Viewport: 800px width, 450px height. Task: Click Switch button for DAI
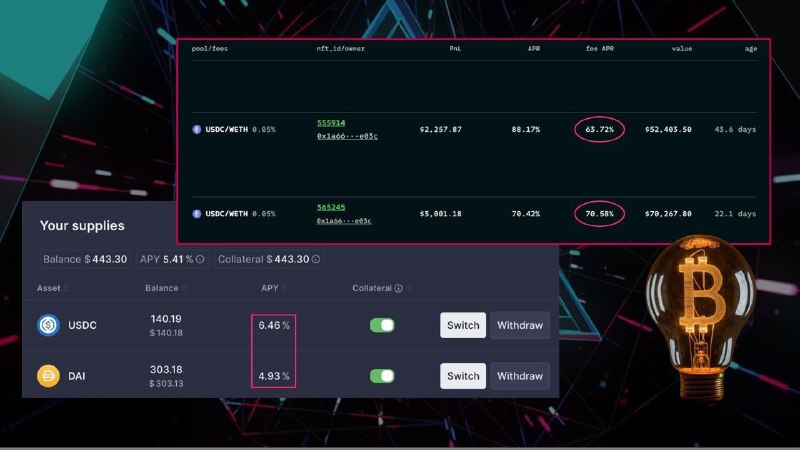(463, 376)
